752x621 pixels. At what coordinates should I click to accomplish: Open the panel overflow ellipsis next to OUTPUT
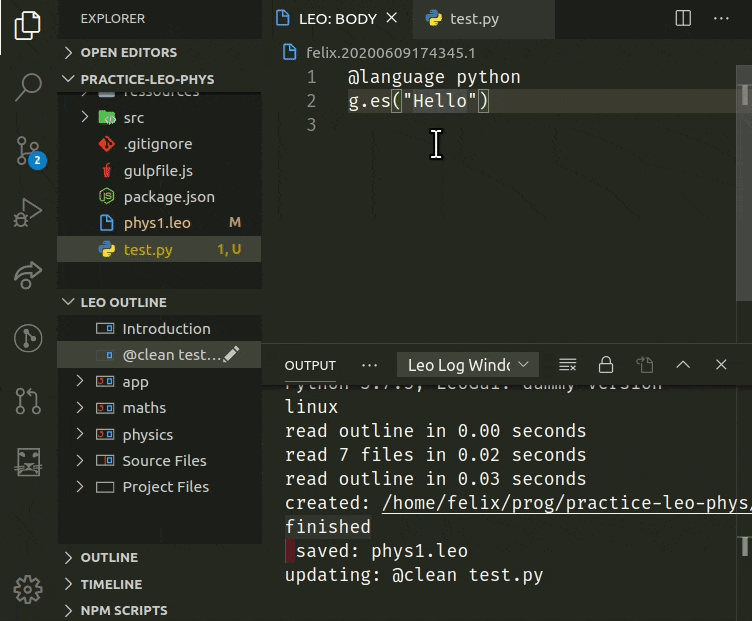click(x=369, y=365)
